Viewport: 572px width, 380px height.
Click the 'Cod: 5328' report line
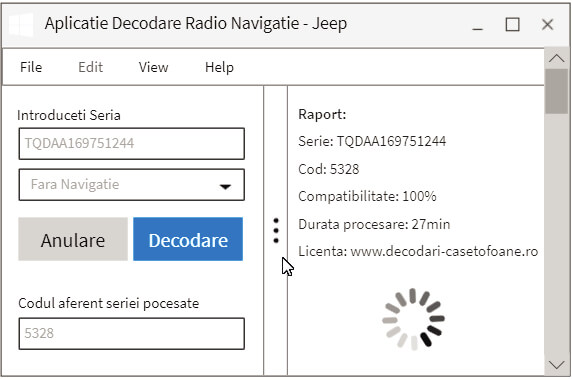click(x=329, y=169)
